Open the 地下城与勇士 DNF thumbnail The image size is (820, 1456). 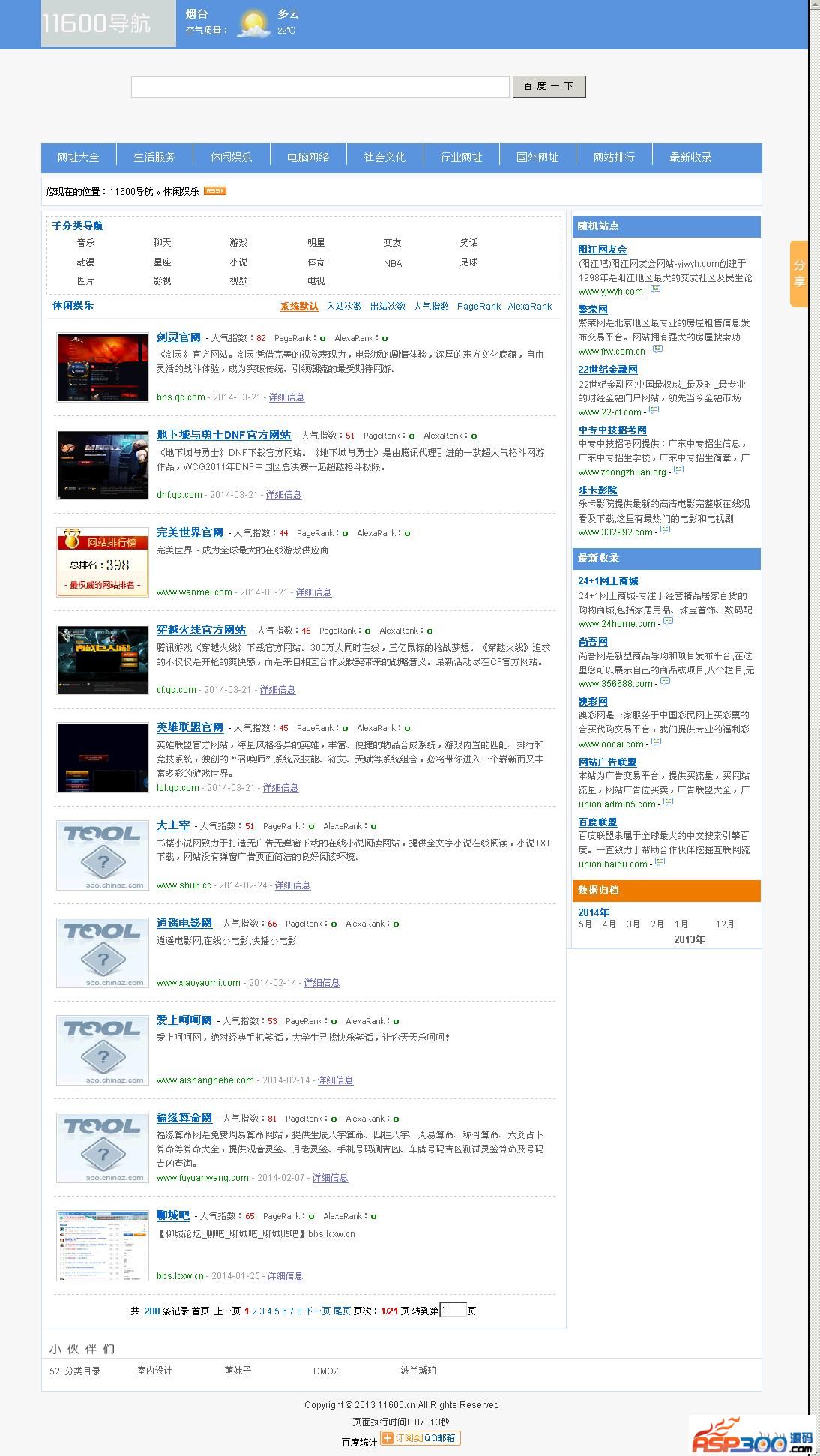[x=103, y=465]
